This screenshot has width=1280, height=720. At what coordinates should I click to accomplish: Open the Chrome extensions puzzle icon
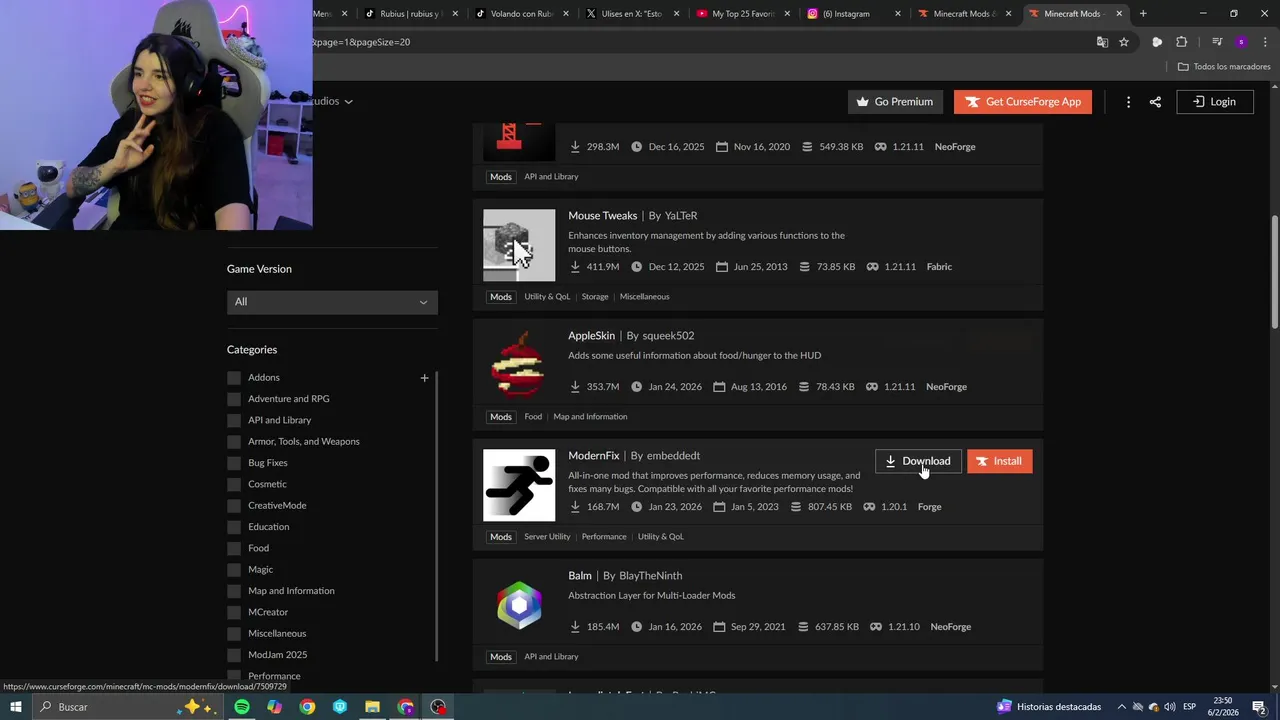click(1181, 42)
